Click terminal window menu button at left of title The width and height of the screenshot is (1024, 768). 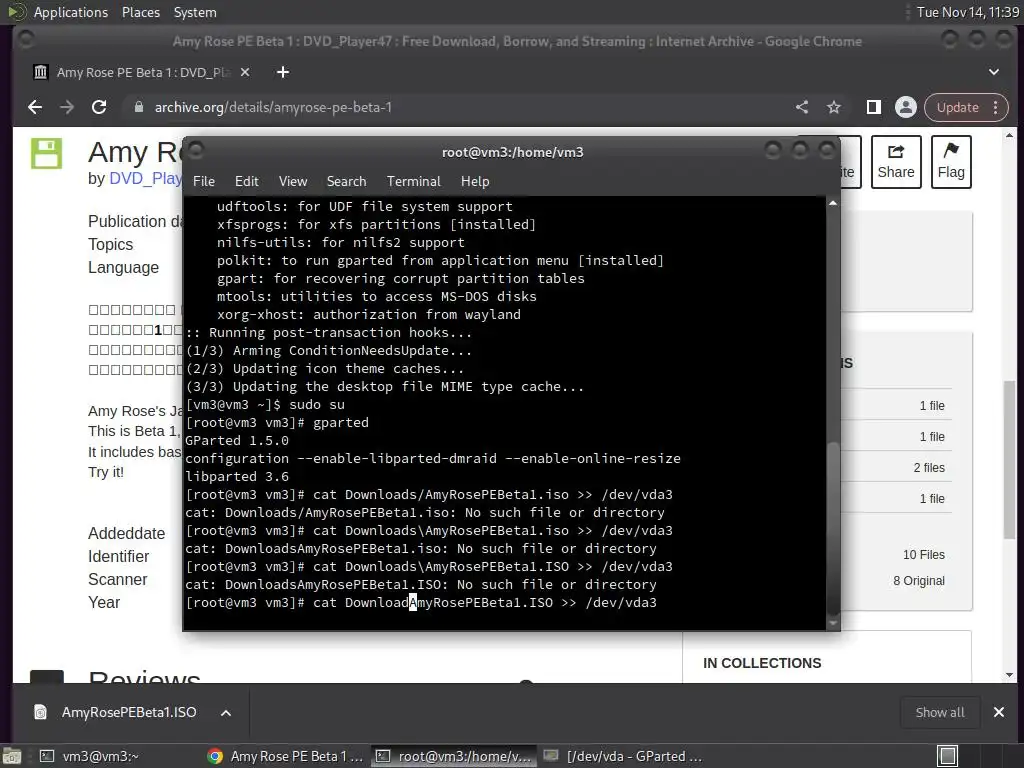(x=197, y=151)
